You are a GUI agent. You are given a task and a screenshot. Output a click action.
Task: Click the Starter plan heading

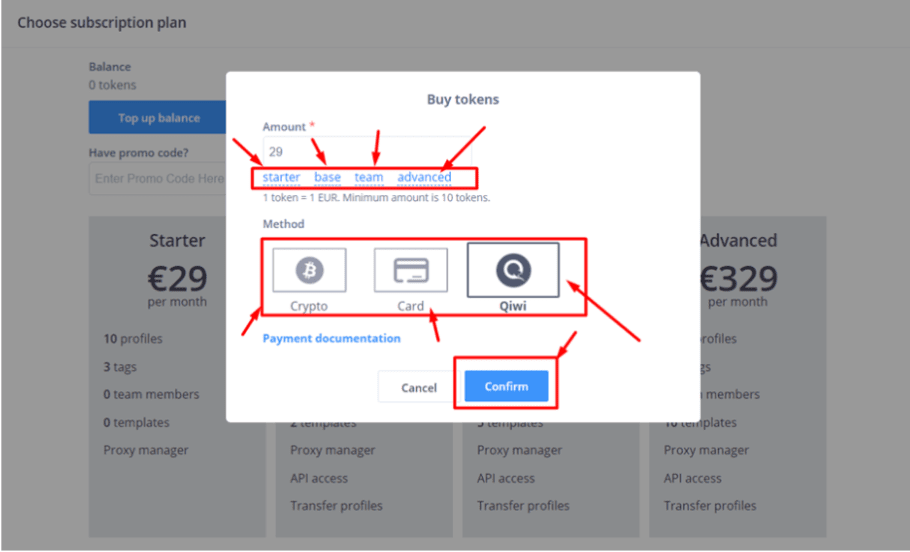click(x=177, y=240)
